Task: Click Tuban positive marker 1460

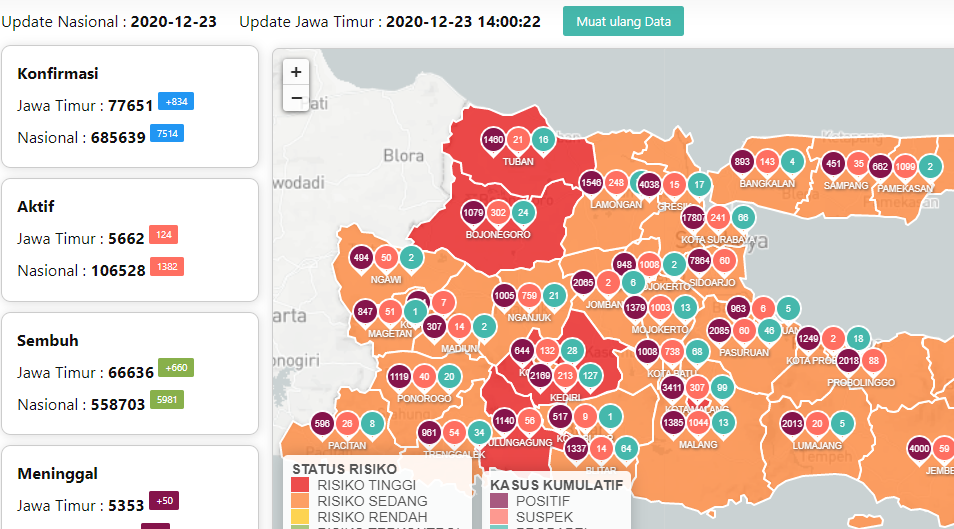Action: (x=493, y=140)
